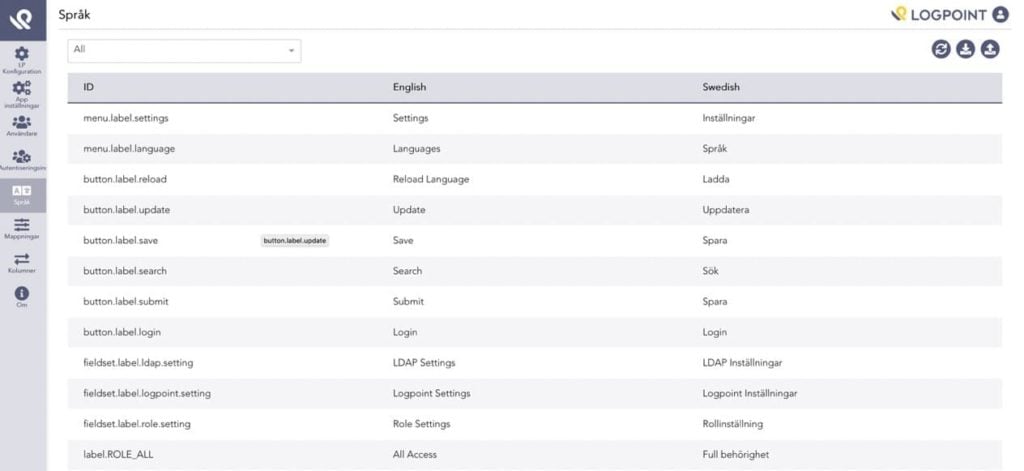
Task: Click the Swedish cell 'Rollinställning'
Action: coord(732,423)
